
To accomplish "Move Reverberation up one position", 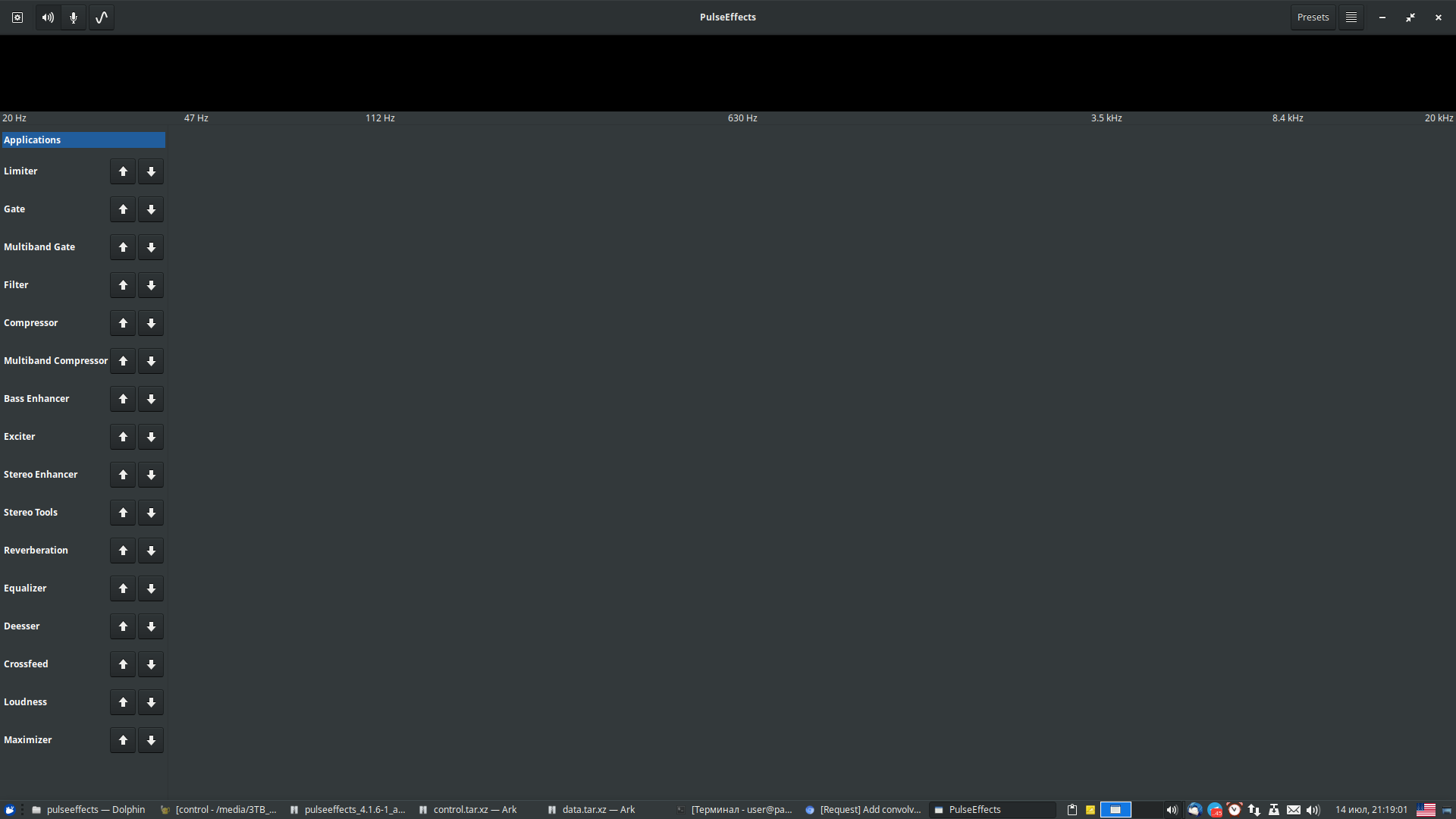I will (x=123, y=551).
